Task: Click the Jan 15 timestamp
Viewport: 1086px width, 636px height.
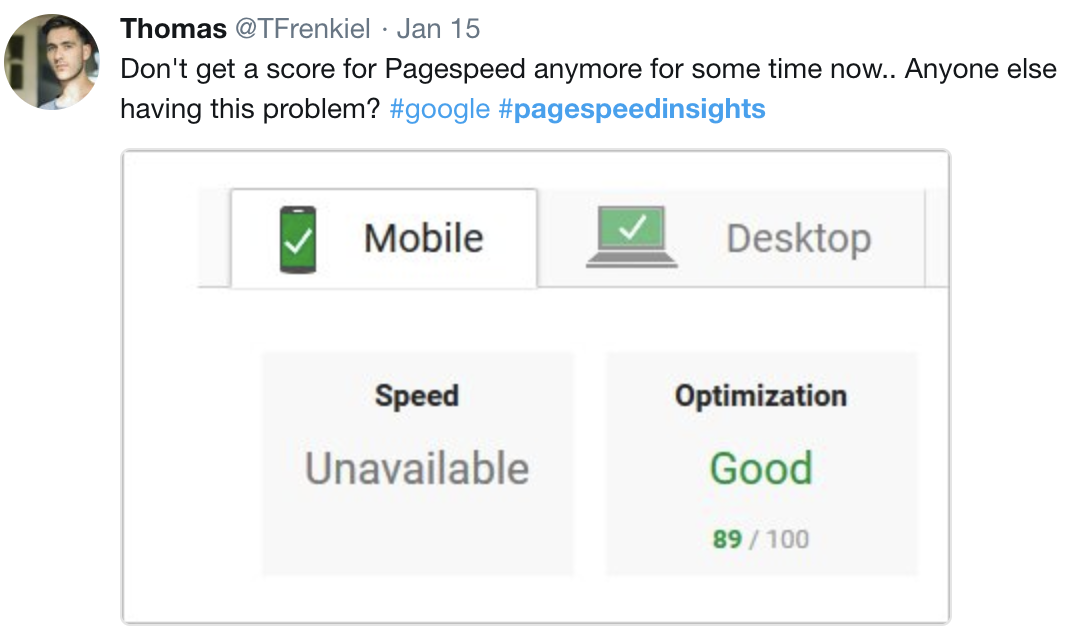Action: point(438,29)
